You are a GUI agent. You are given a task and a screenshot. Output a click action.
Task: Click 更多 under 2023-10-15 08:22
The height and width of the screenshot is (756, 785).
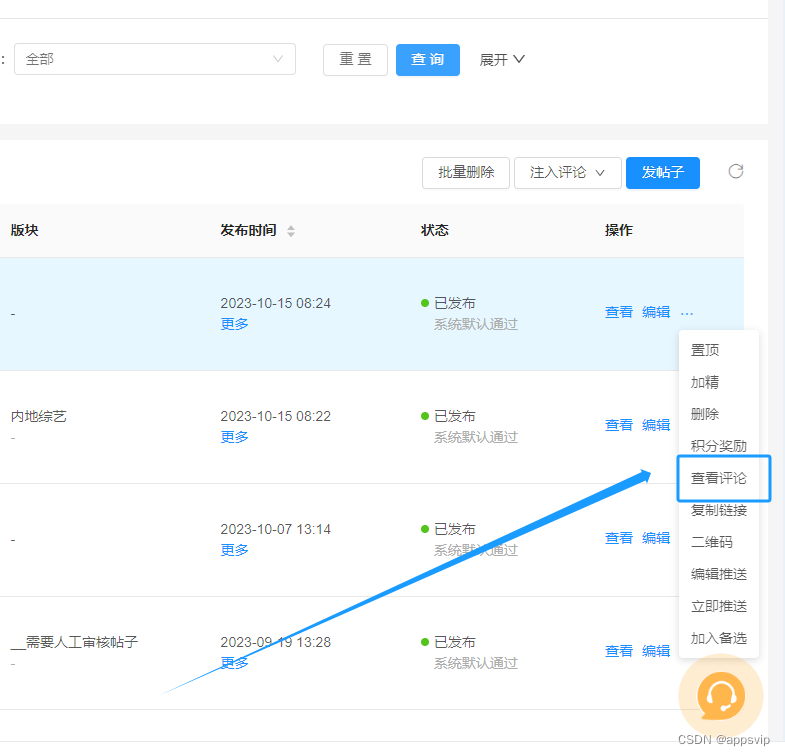(234, 438)
